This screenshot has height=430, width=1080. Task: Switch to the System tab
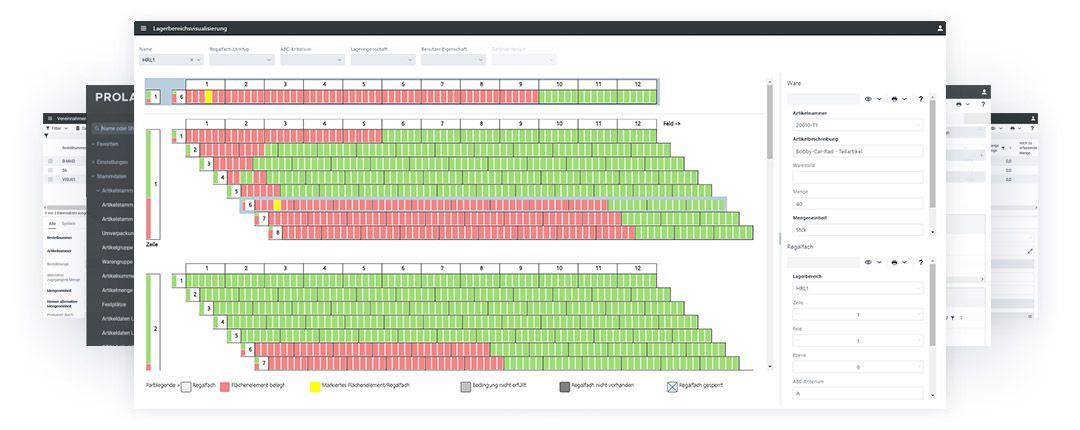[69, 223]
